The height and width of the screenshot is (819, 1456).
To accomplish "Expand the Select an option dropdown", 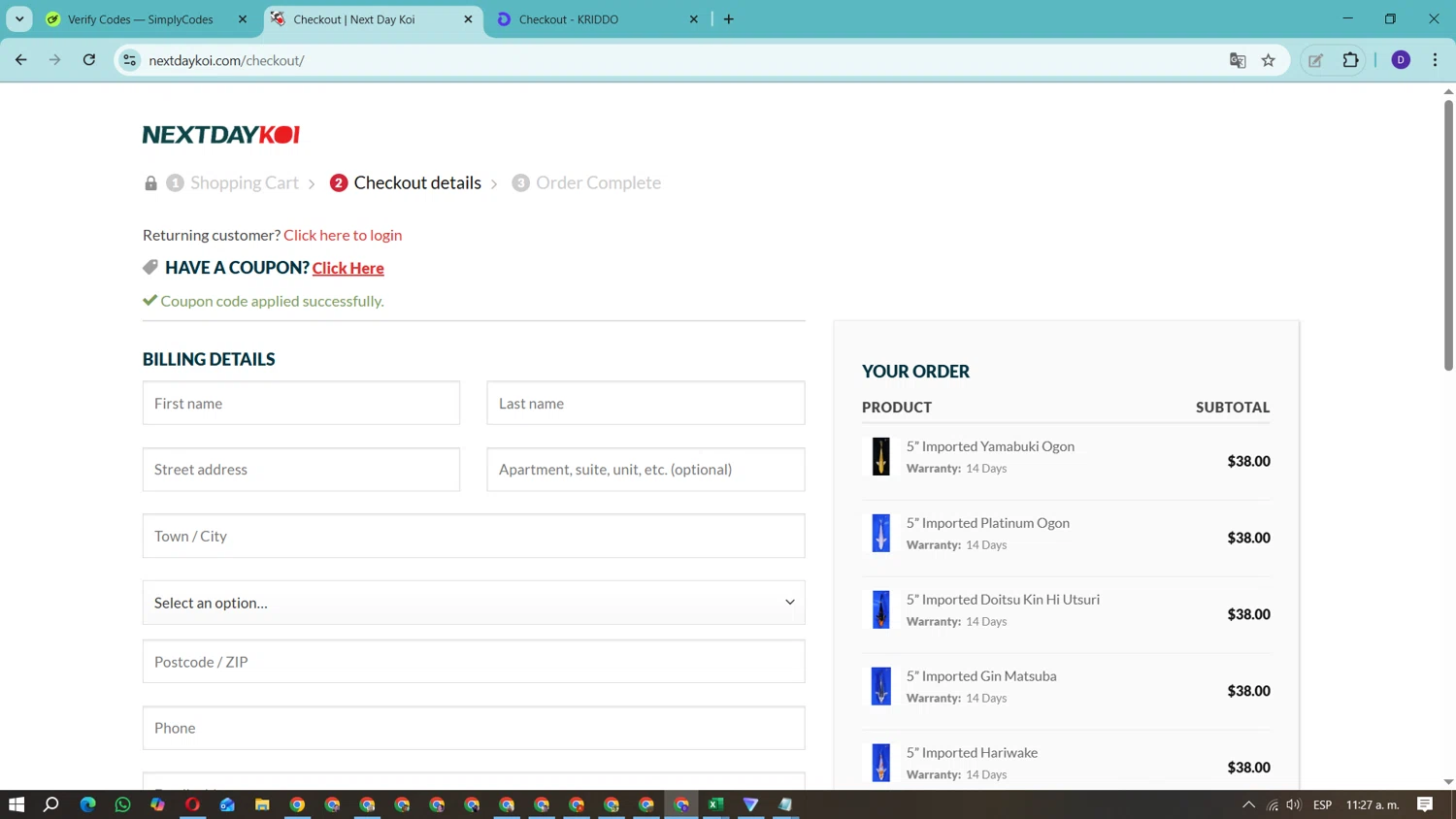I will 474,603.
